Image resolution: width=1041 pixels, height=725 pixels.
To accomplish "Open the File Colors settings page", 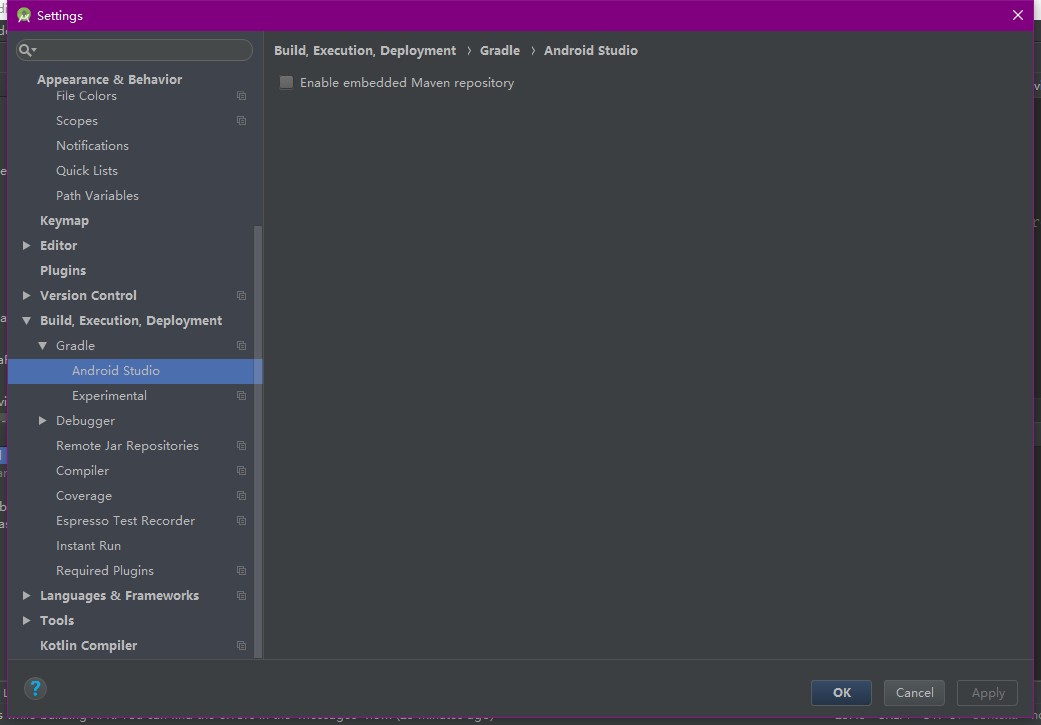I will [86, 96].
